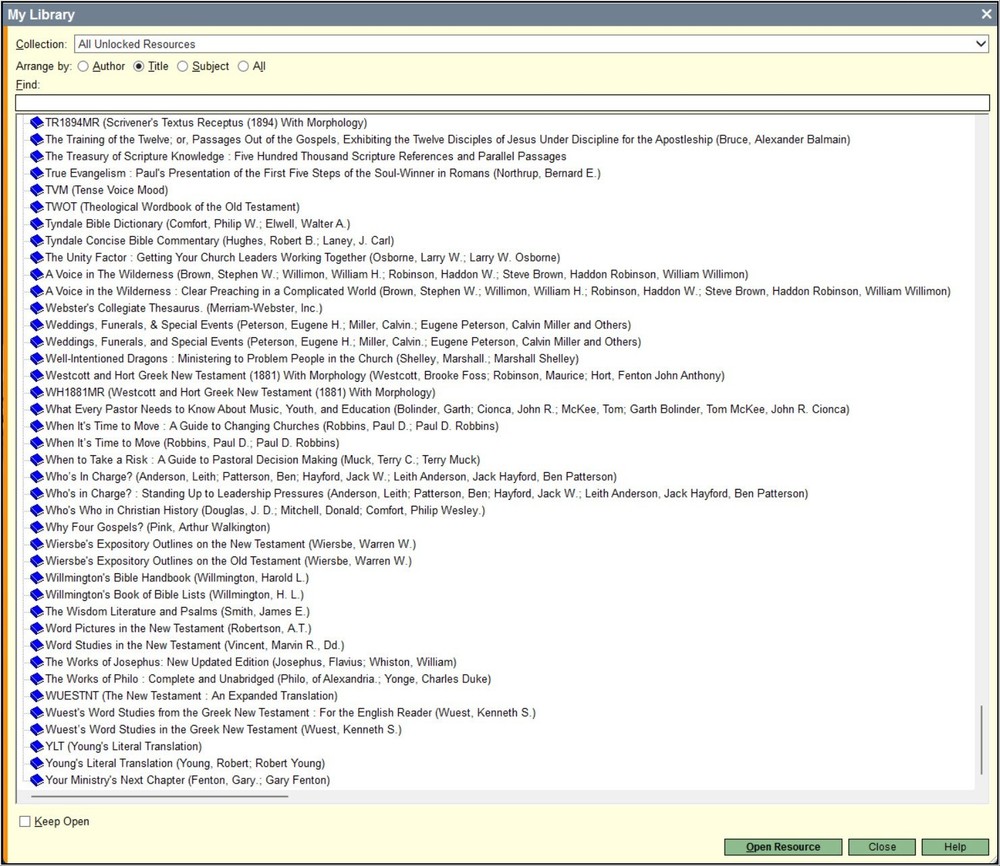Open Help for My Library
Image resolution: width=1000 pixels, height=866 pixels.
955,847
